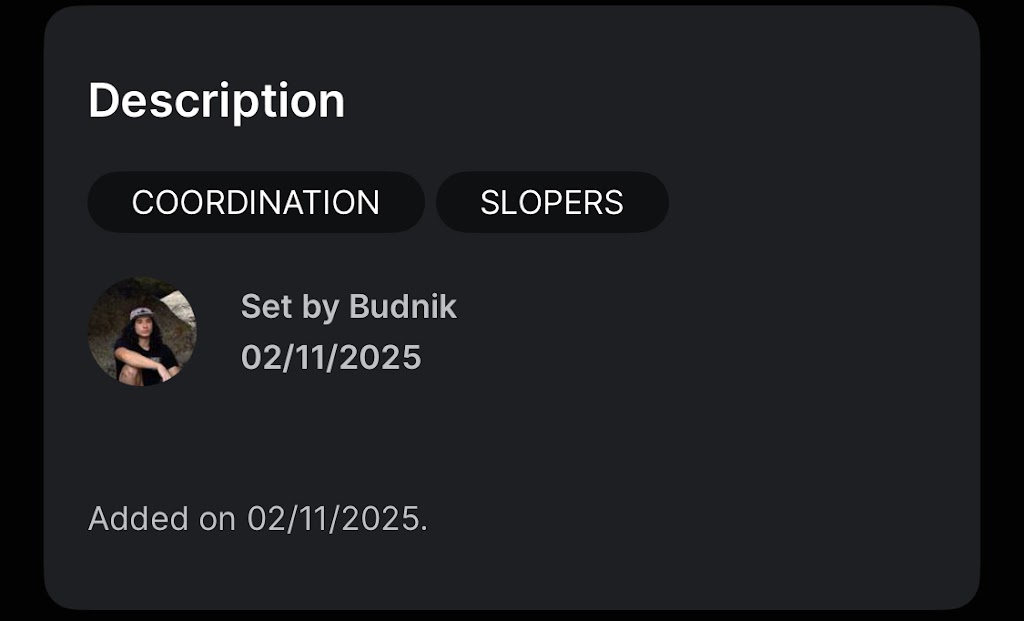The image size is (1024, 621).
Task: Click the "Set by Budnik" text
Action: click(348, 307)
